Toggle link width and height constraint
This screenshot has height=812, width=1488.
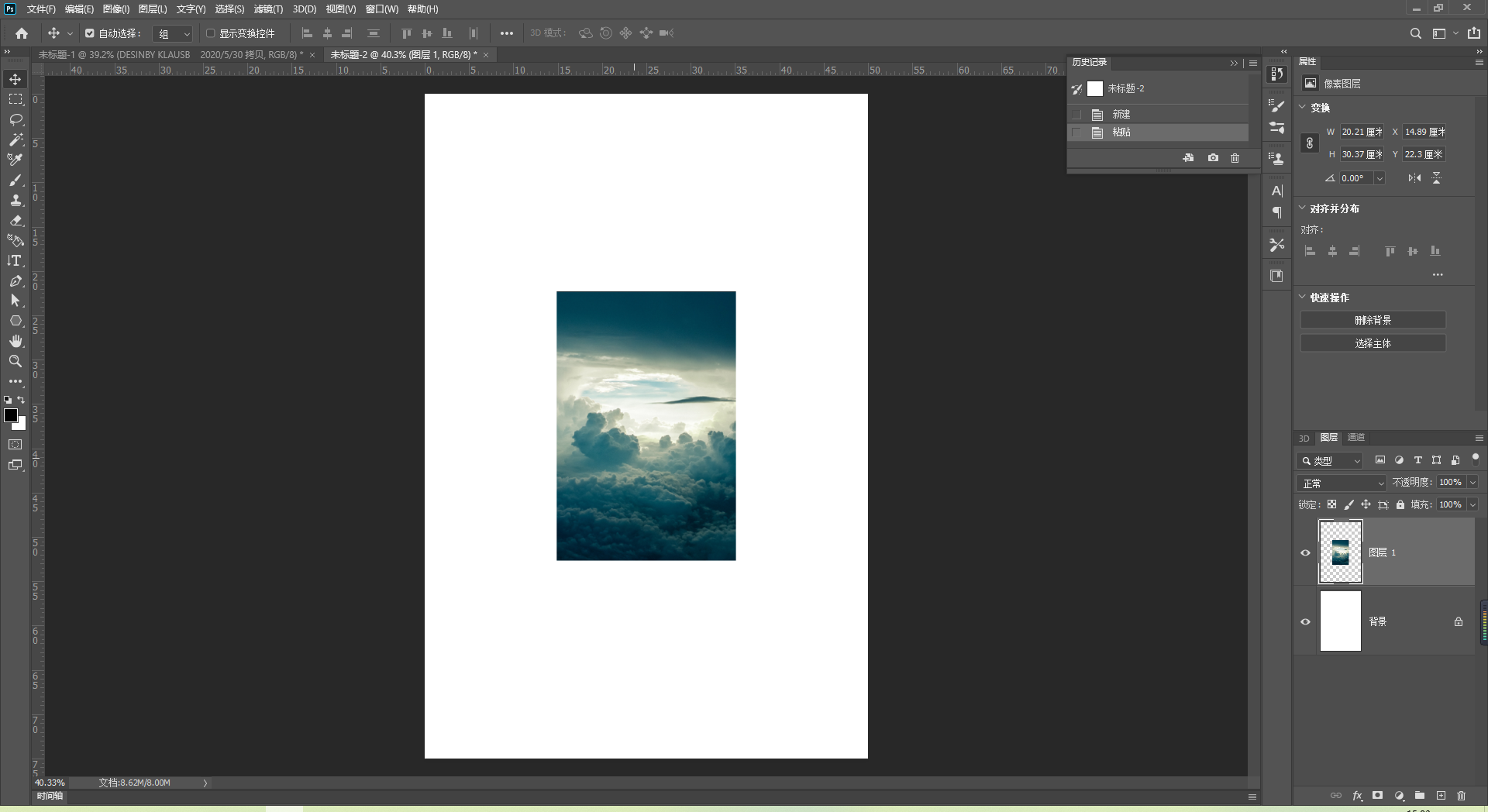click(1310, 143)
